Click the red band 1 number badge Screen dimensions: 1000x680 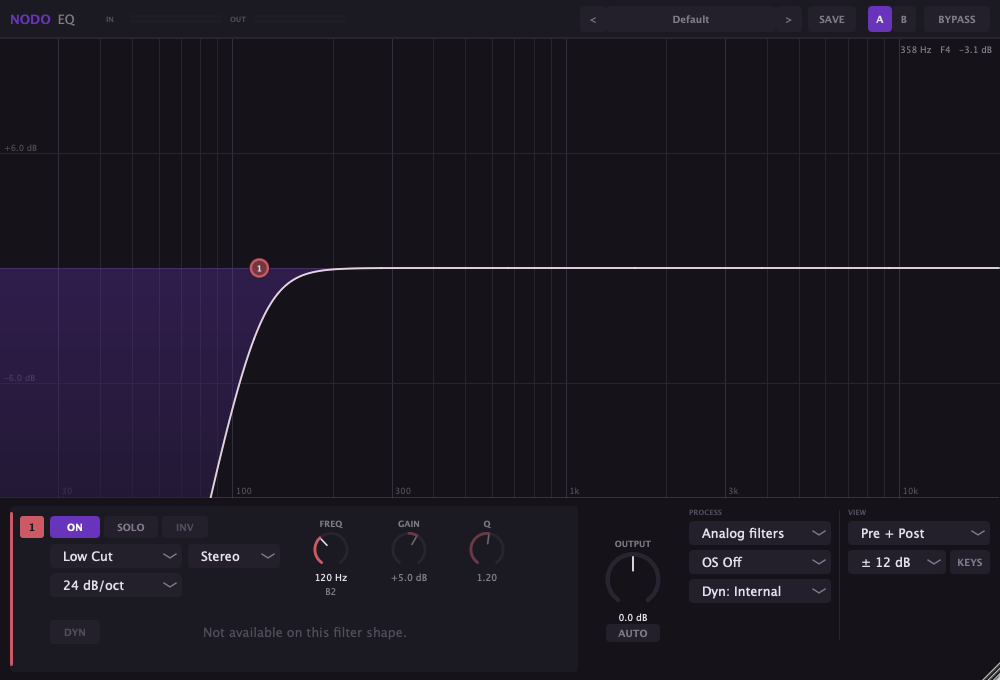point(32,527)
